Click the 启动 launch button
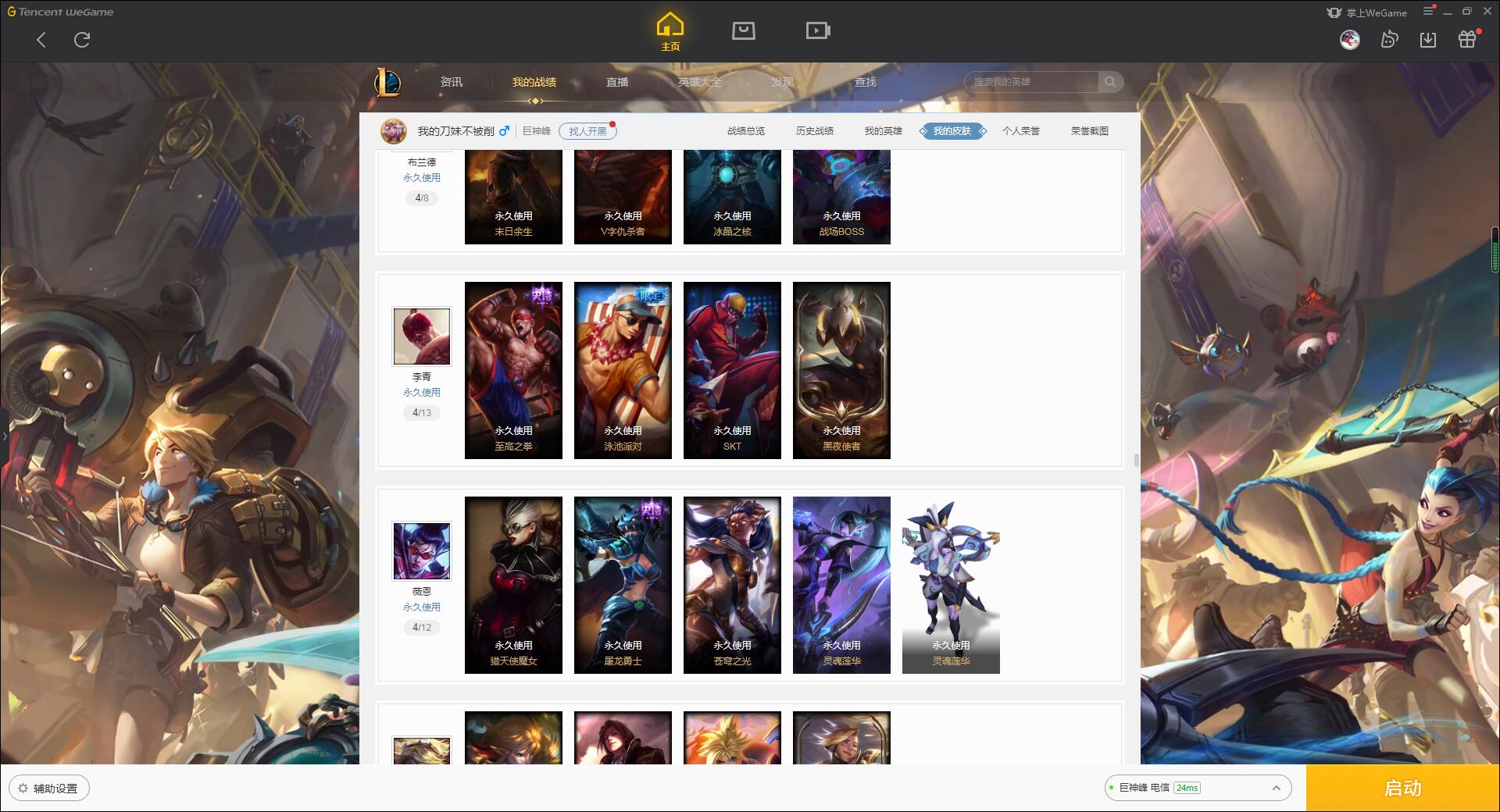 1403,789
